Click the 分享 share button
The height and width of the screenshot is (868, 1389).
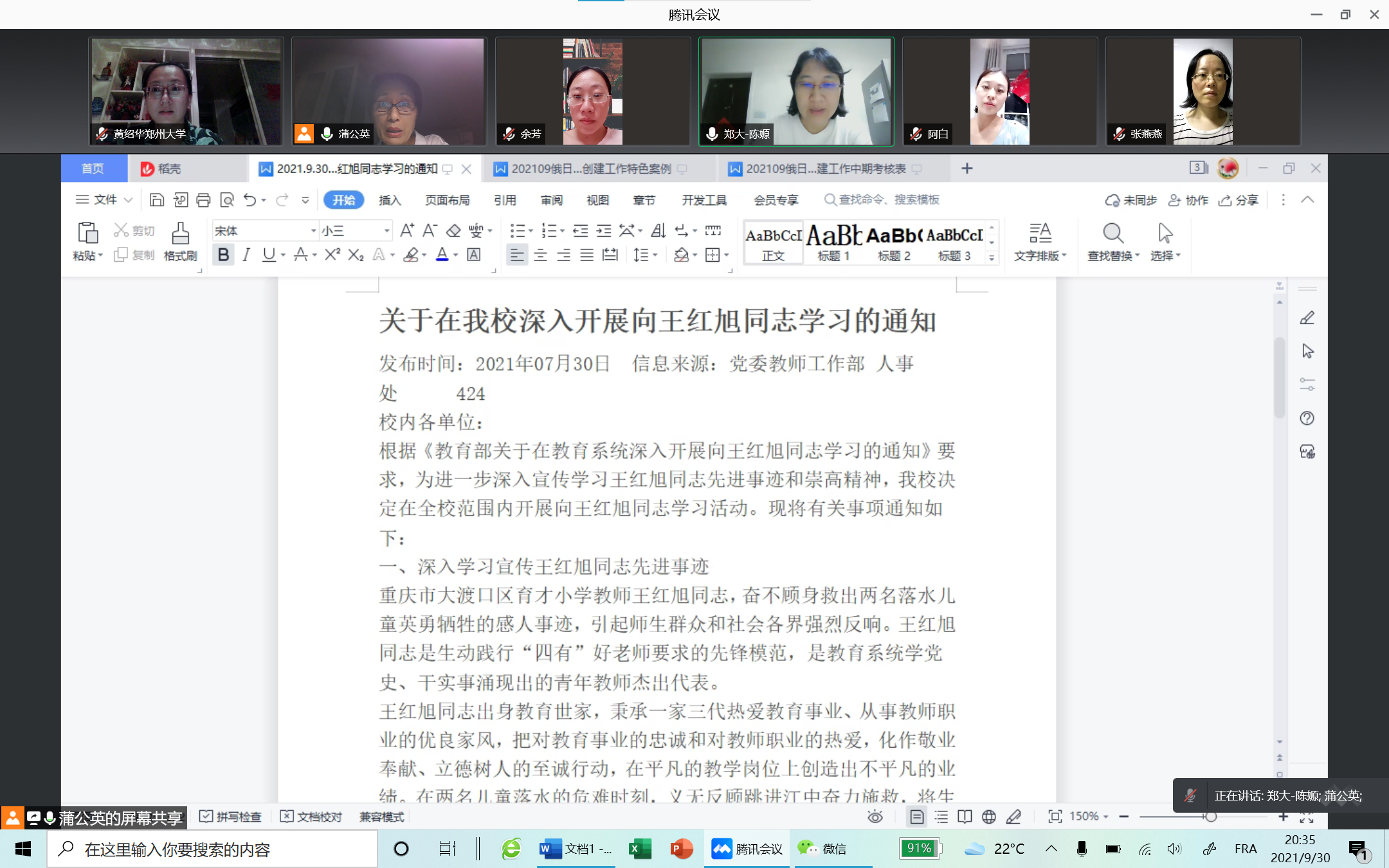point(1239,200)
